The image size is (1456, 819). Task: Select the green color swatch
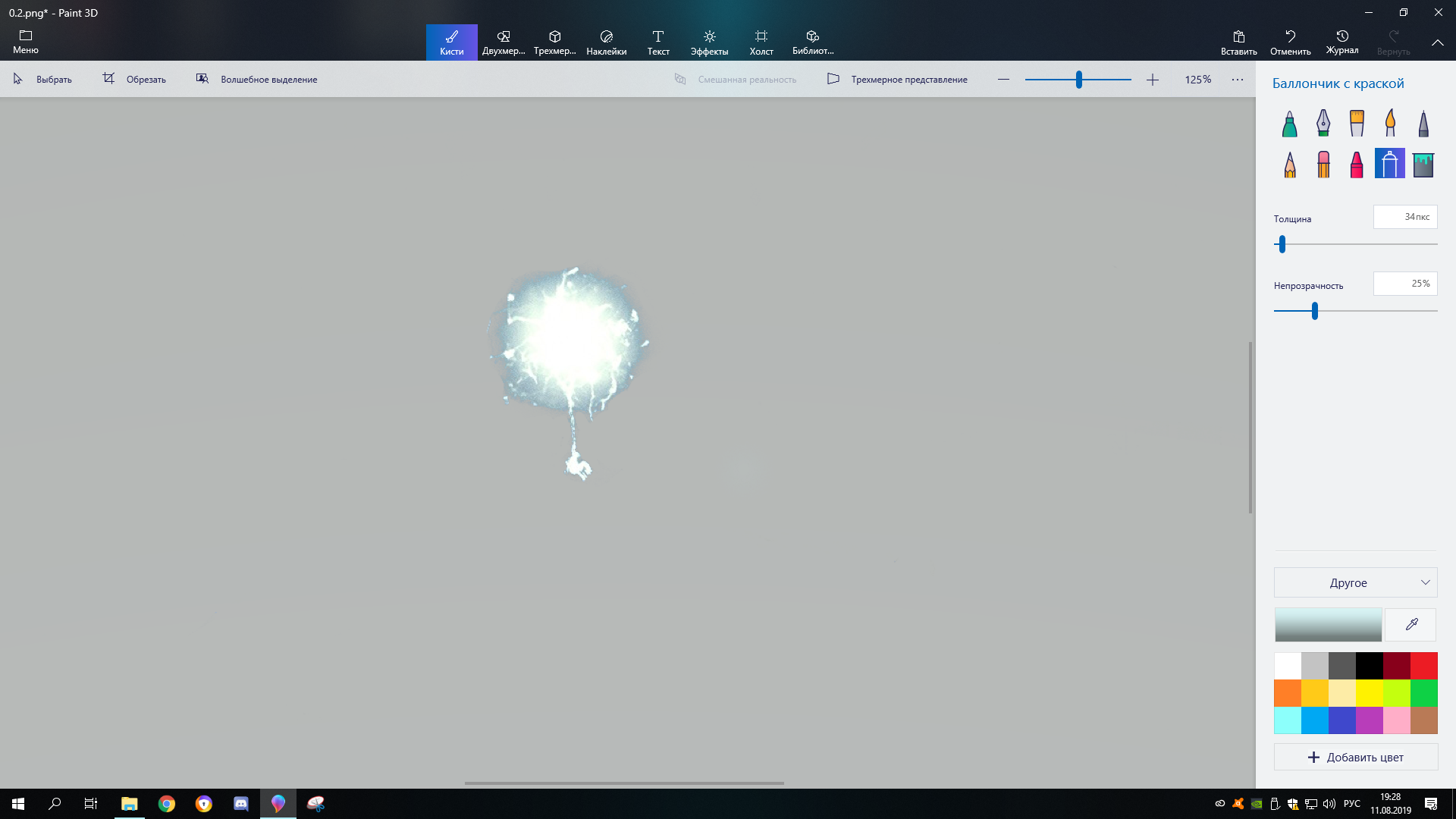1424,693
